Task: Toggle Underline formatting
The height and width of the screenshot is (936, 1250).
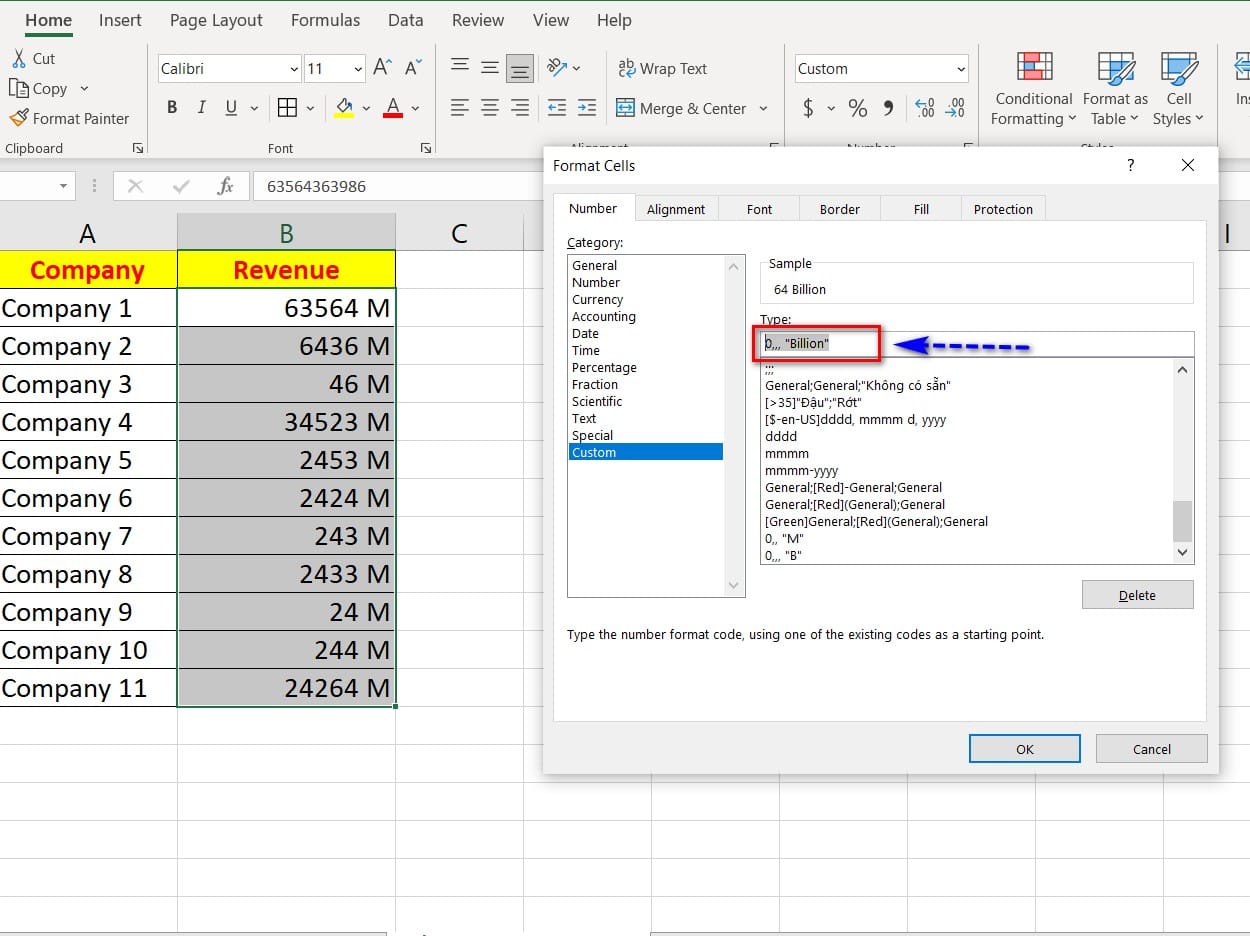Action: coord(231,108)
